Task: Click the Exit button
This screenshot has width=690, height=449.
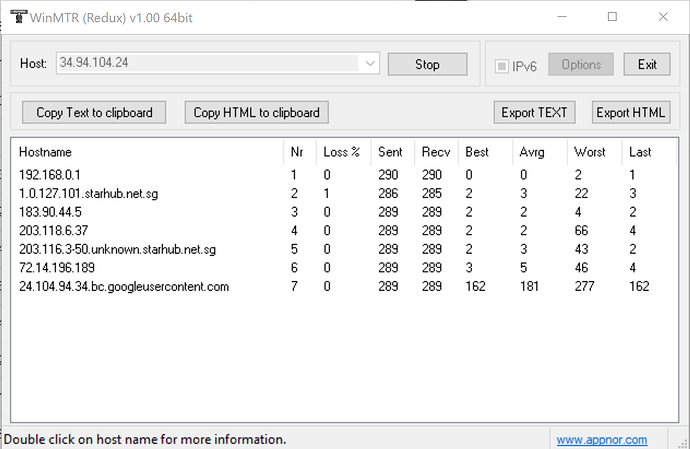Action: 647,64
